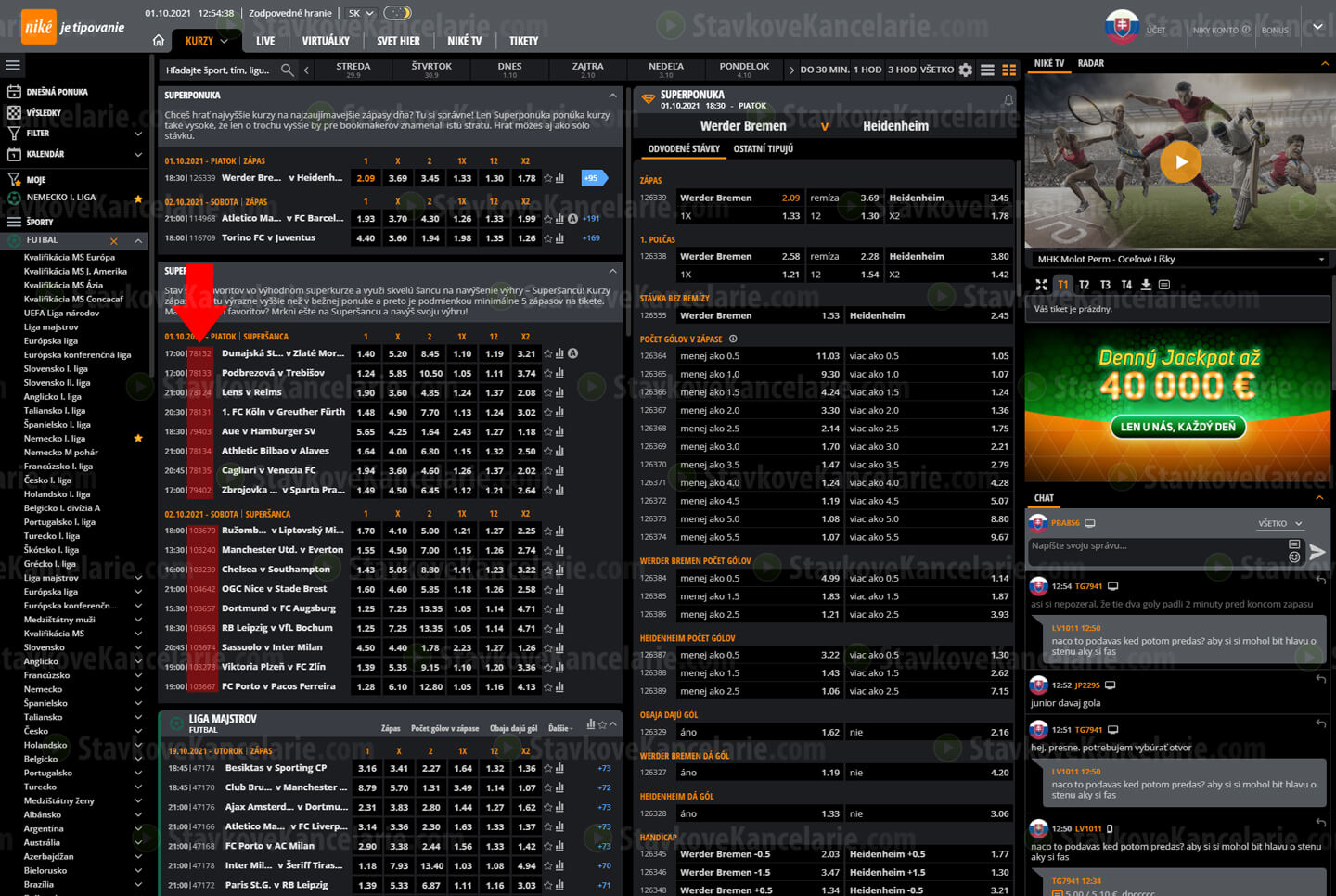Play the Niké TV video stream
This screenshot has height=896, width=1336.
(1181, 161)
